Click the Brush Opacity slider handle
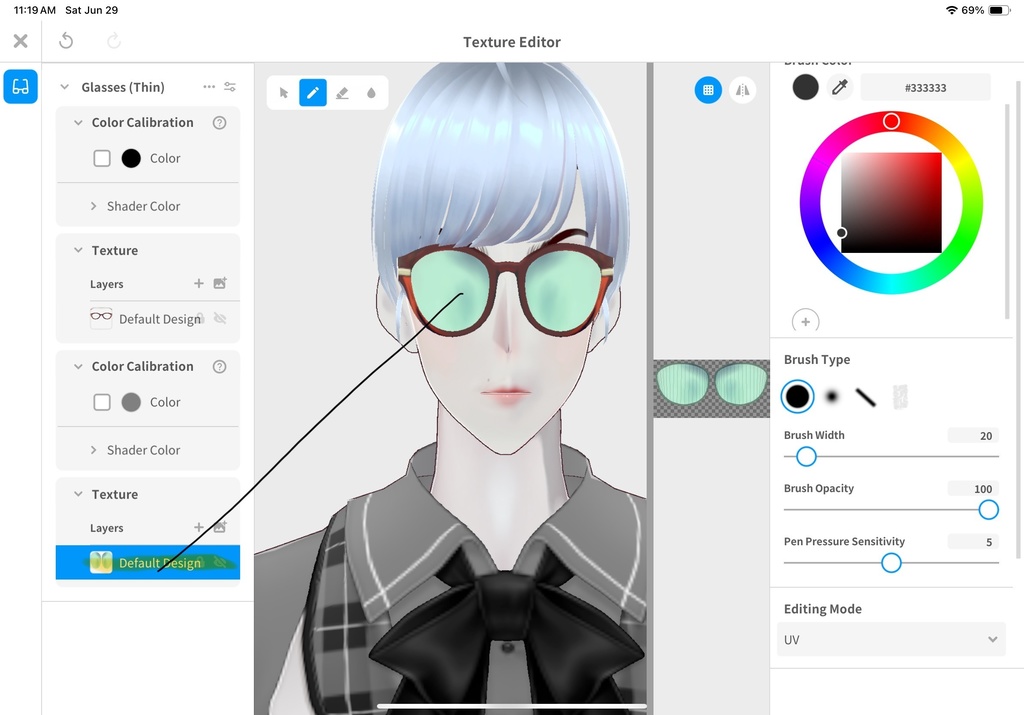 tap(989, 509)
